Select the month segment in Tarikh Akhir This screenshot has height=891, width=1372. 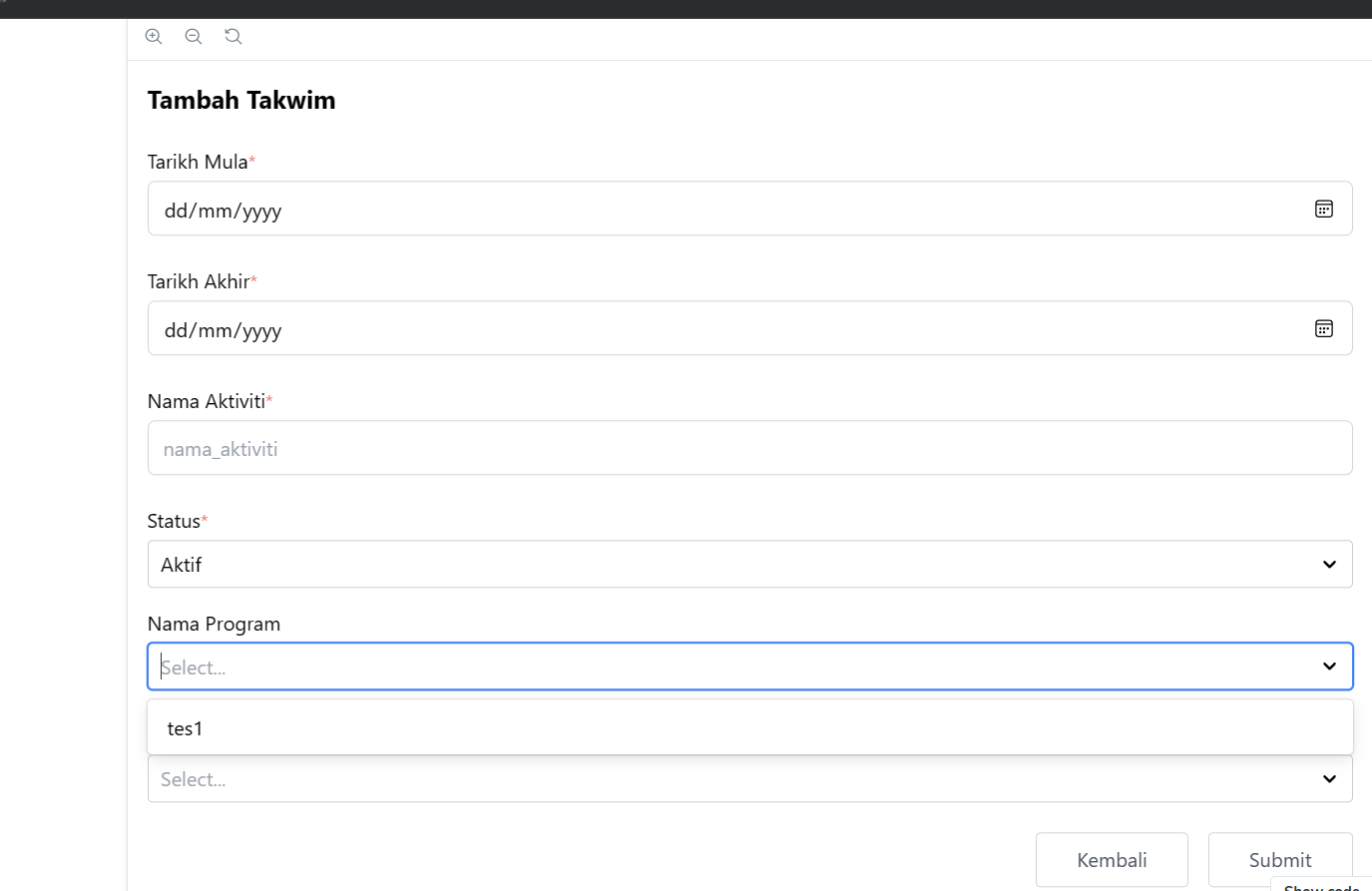215,330
